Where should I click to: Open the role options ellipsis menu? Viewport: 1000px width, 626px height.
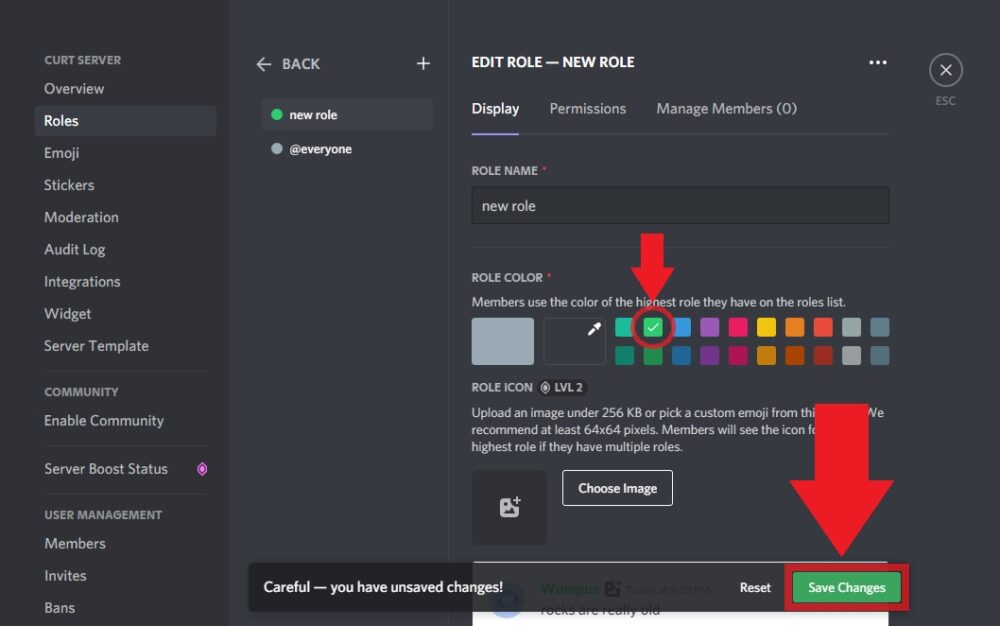(x=878, y=62)
